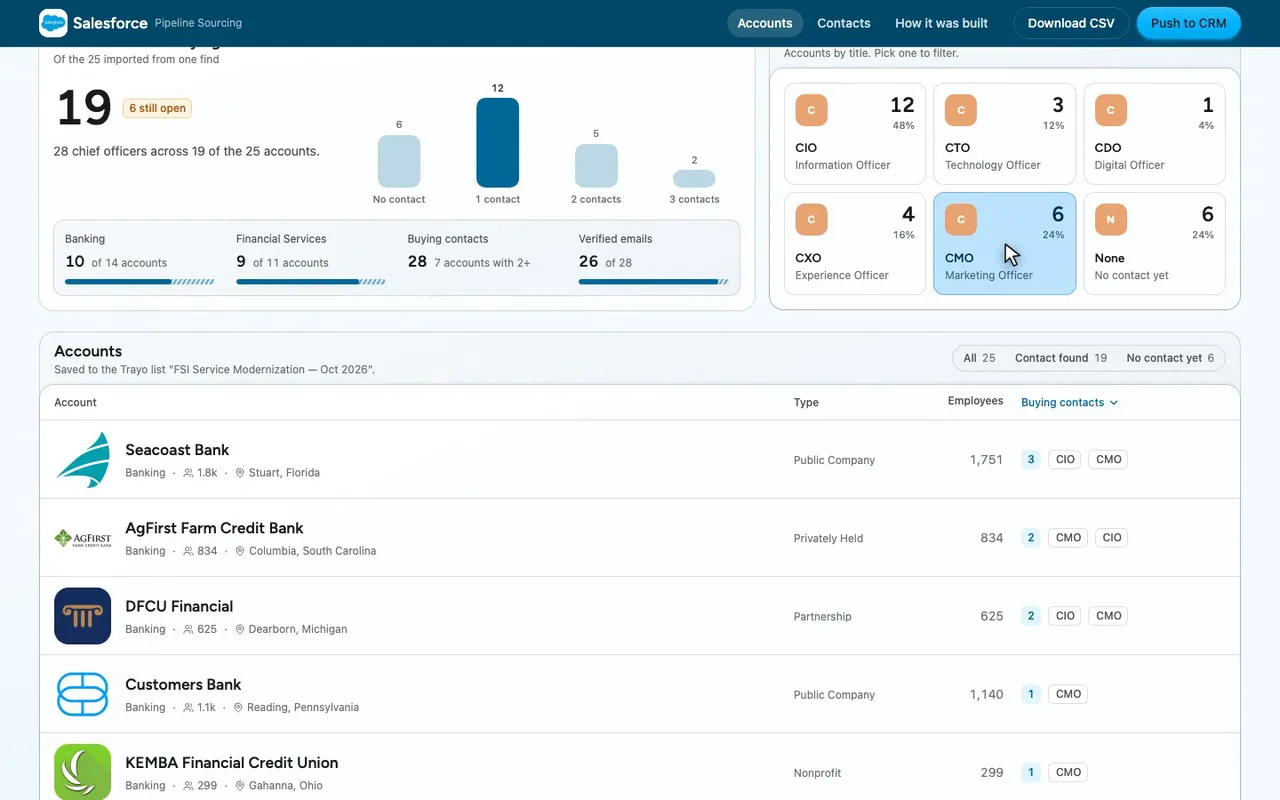
Task: Click the CDO card's orange C badge
Action: (x=1111, y=110)
